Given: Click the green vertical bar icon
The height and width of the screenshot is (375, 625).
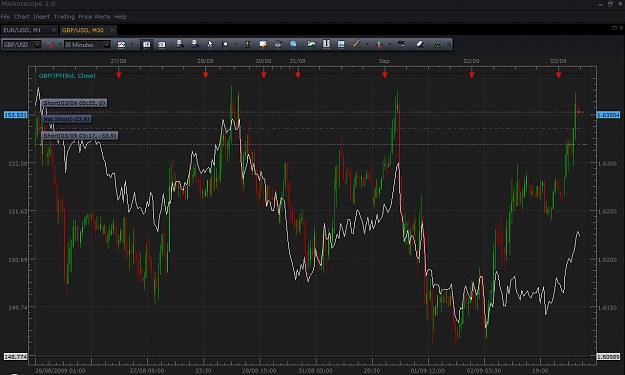Looking at the screenshot, I should [x=247, y=45].
